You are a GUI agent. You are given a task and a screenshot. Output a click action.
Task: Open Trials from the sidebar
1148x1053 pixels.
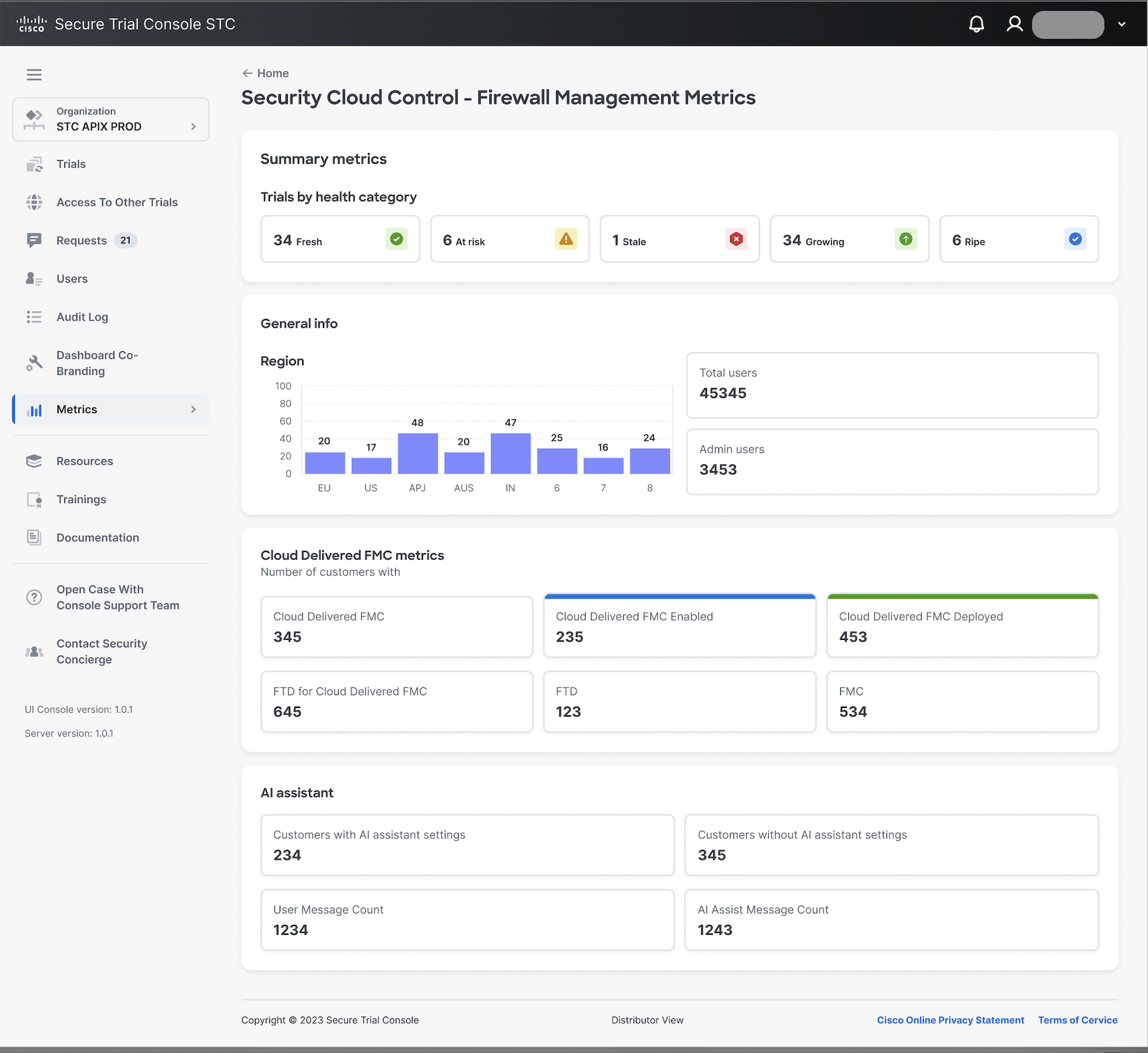pyautogui.click(x=71, y=164)
